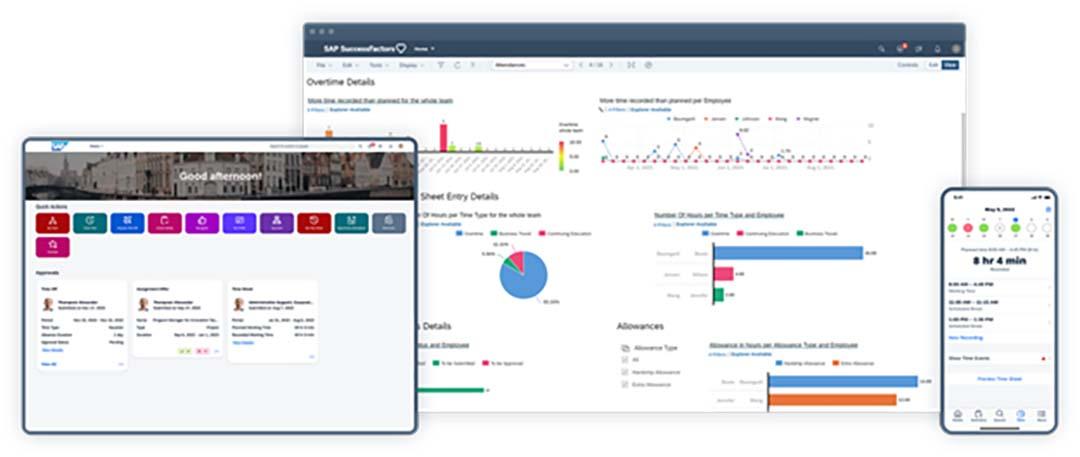The height and width of the screenshot is (457, 1080).
Task: Click the search icon in SuccessFactors header
Action: pos(881,49)
